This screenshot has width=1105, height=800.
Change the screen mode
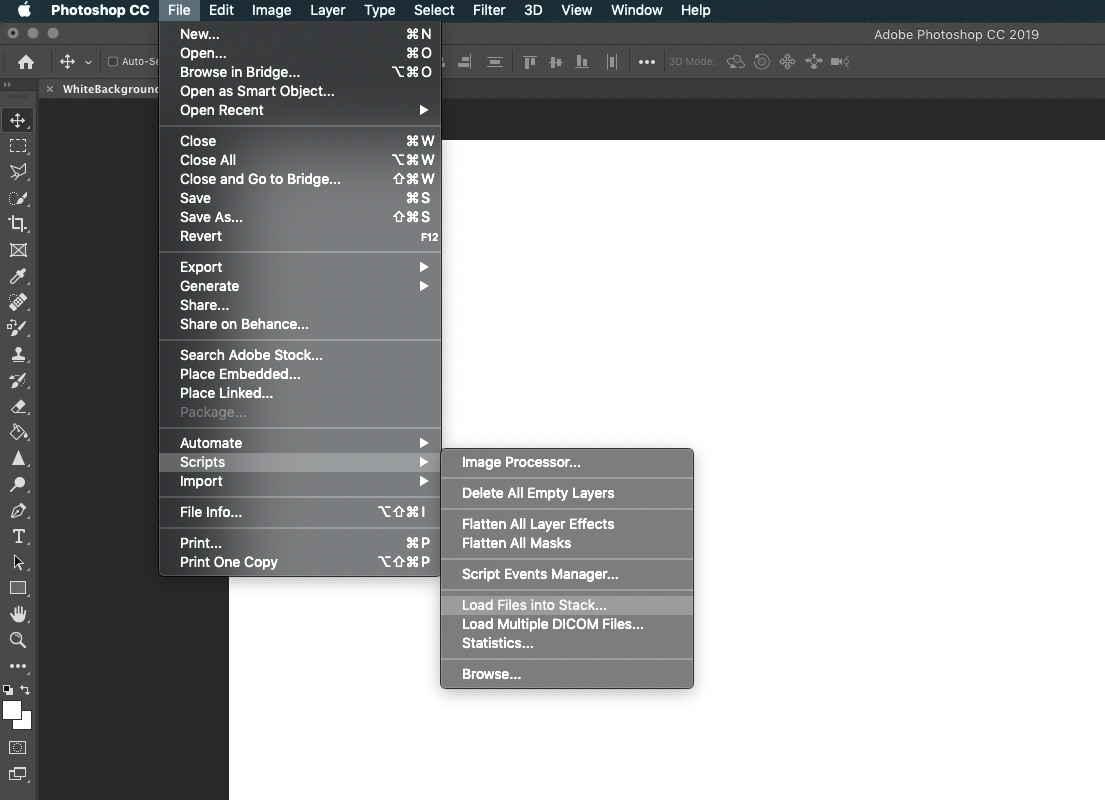pos(18,774)
